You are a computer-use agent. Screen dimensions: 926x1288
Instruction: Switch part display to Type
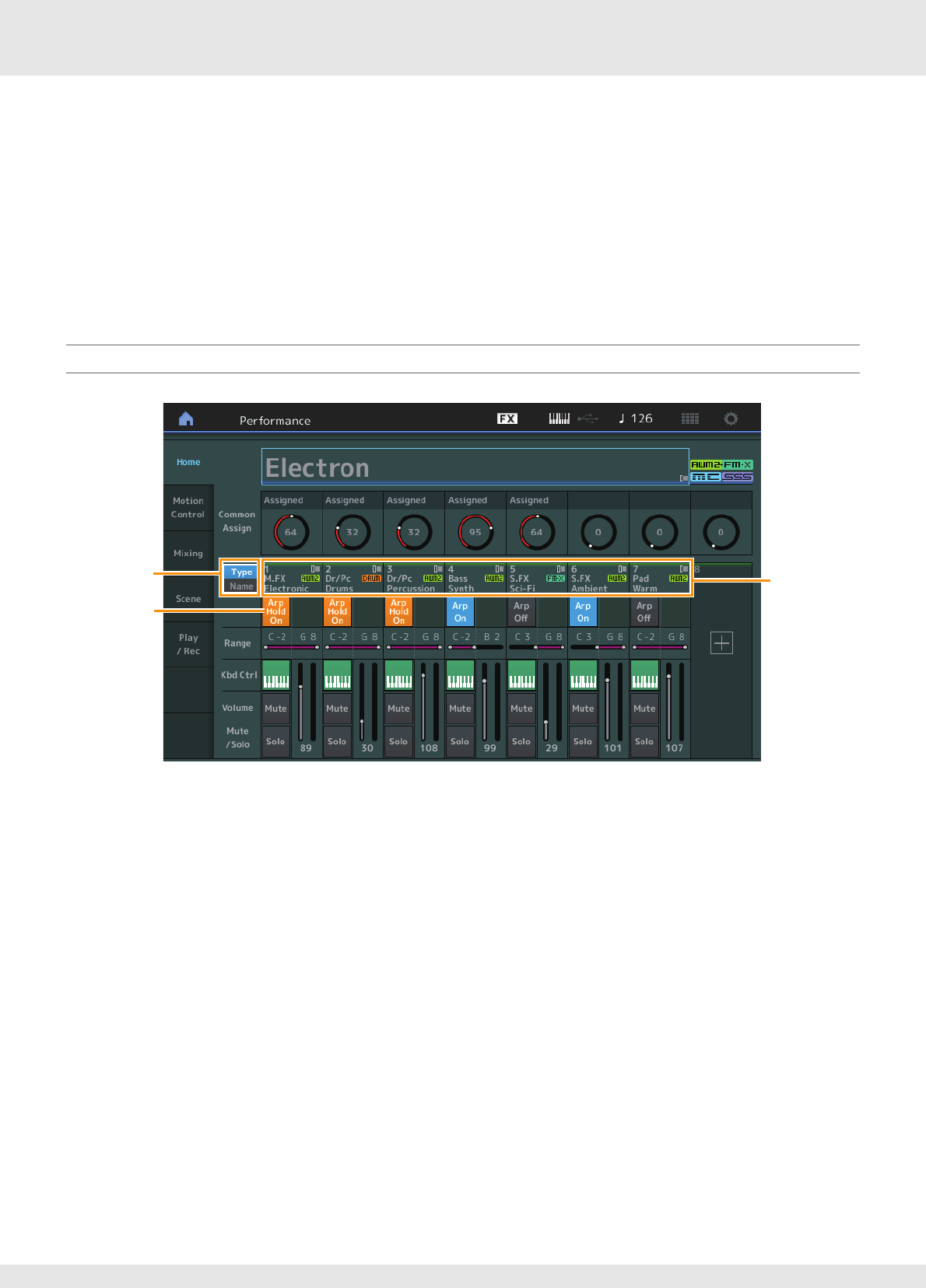240,572
